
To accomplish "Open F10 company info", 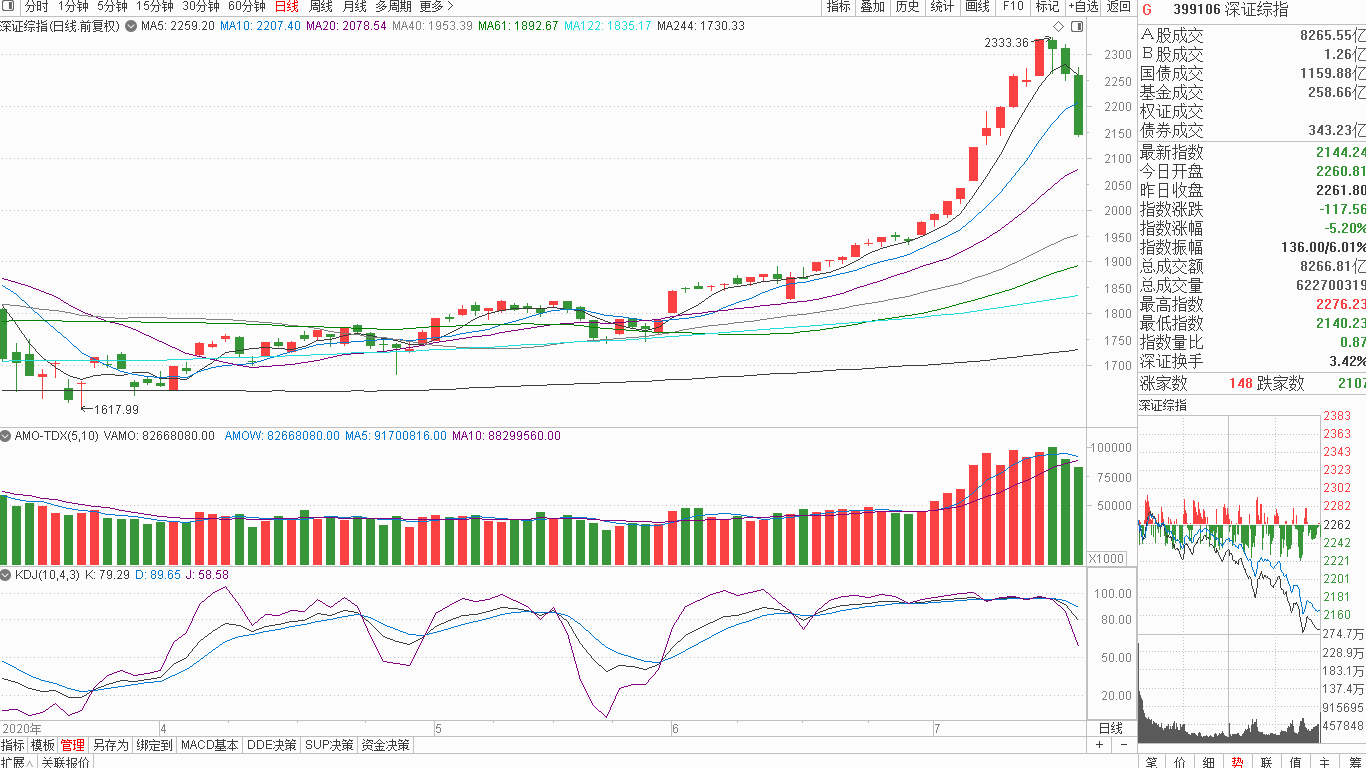I will tap(1012, 7).
